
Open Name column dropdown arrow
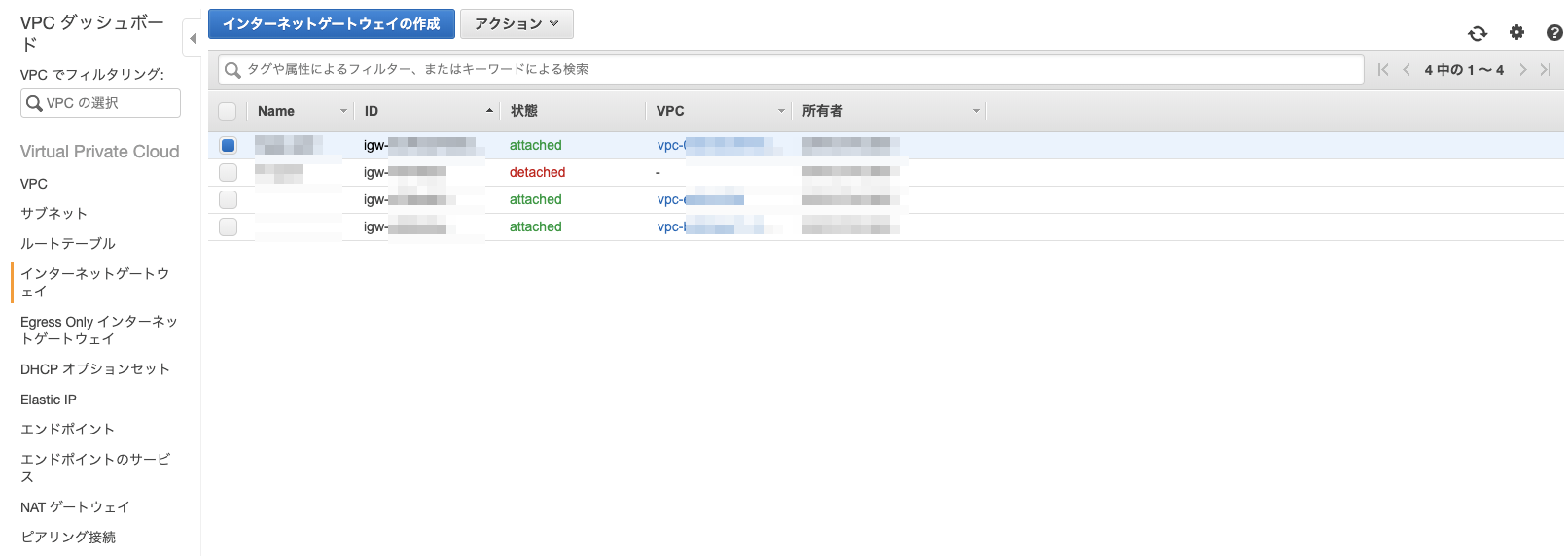343,112
